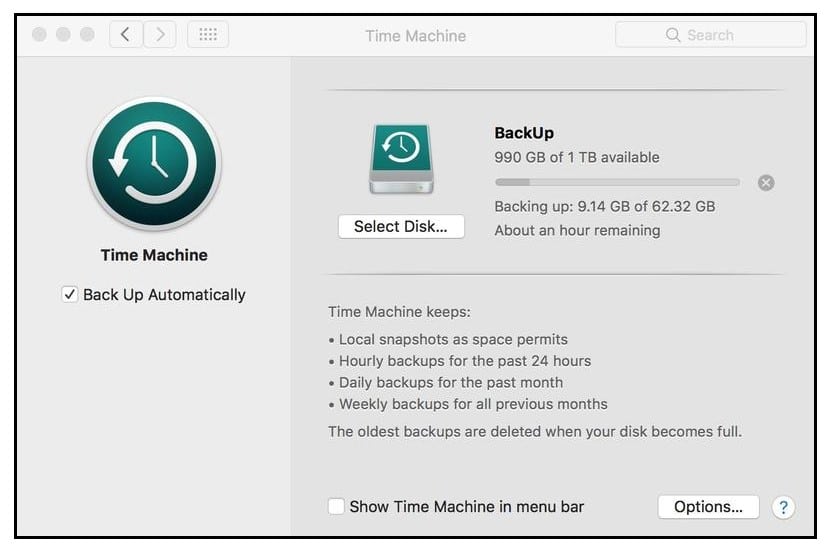Click the BackUp disk drive icon

tap(401, 159)
